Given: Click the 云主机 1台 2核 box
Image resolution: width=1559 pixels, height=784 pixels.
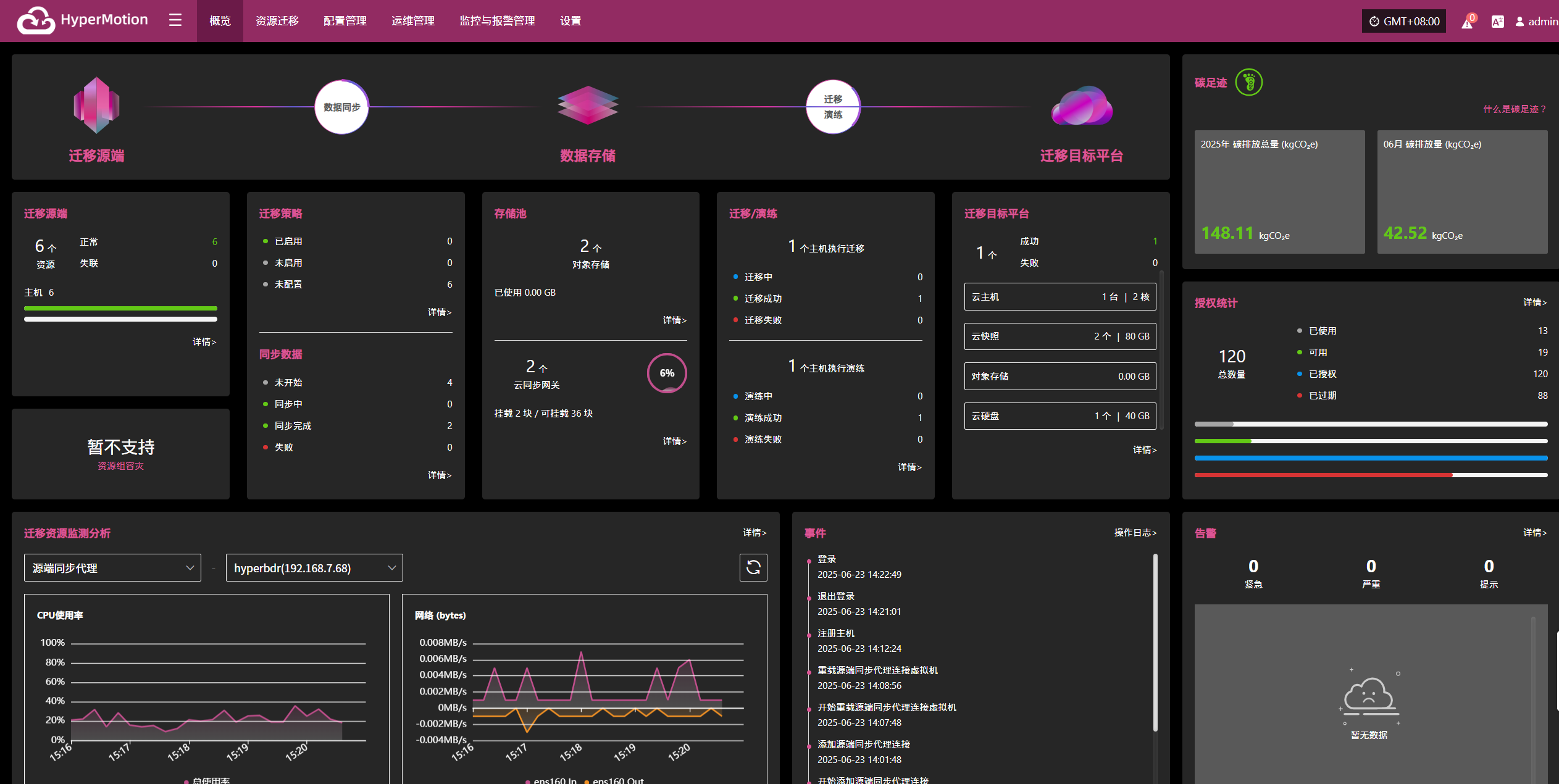Looking at the screenshot, I should pos(1060,297).
